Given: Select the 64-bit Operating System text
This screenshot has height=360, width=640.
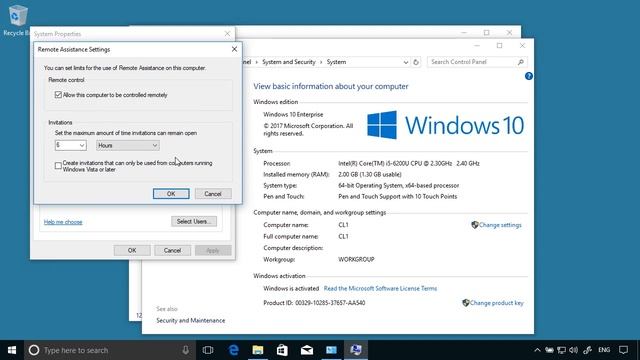Looking at the screenshot, I should [x=399, y=185].
